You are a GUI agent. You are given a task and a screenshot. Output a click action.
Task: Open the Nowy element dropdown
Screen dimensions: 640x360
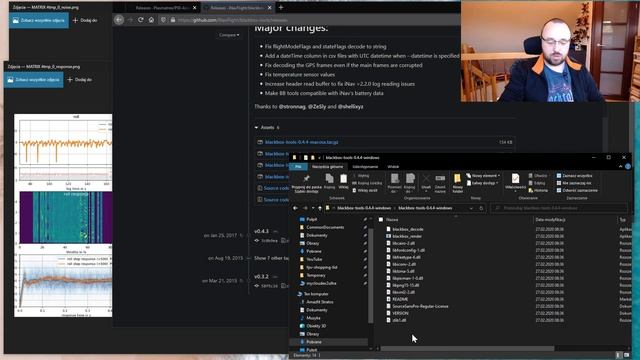[484, 176]
